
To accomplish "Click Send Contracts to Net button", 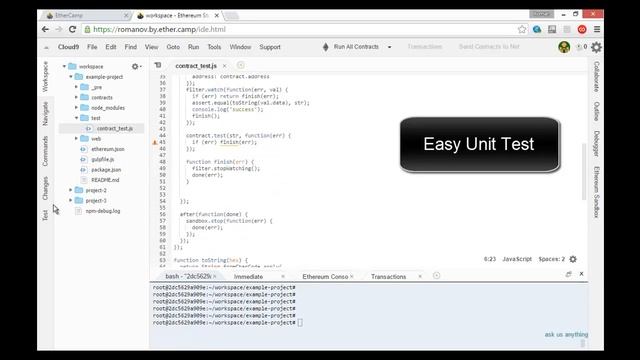I will coord(489,47).
